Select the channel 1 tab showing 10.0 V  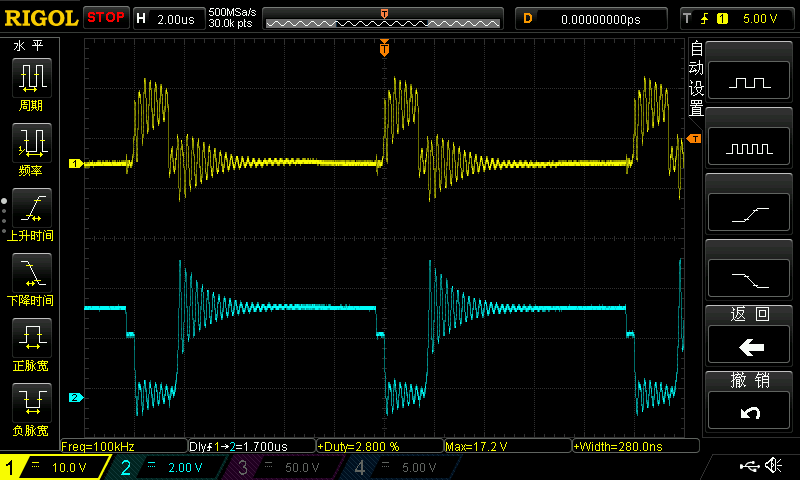(x=55, y=467)
